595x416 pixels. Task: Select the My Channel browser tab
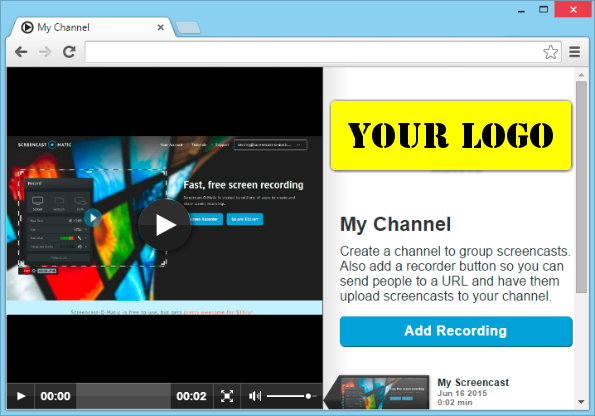(x=92, y=27)
